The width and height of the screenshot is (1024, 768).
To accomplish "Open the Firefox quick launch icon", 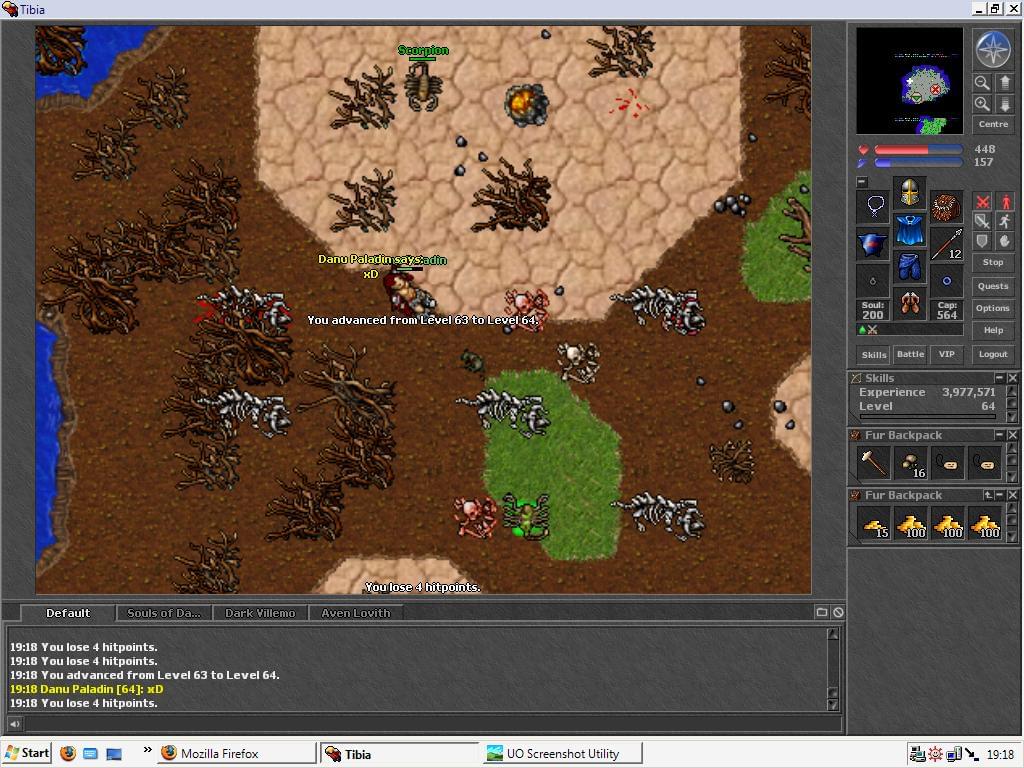I will (68, 753).
